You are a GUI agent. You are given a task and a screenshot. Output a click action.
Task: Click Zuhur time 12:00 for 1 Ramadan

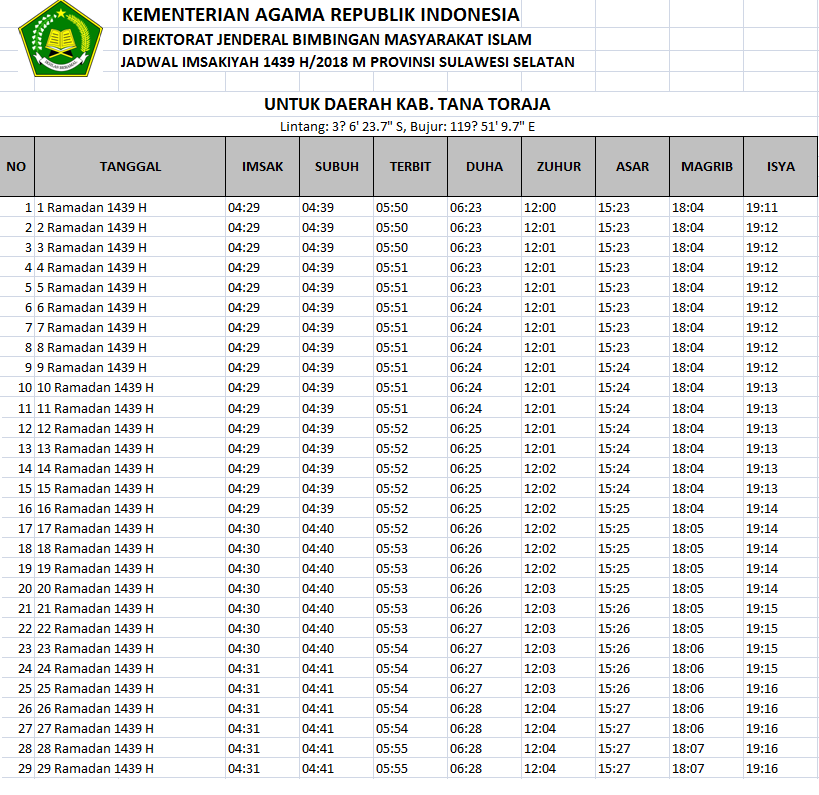[558, 208]
